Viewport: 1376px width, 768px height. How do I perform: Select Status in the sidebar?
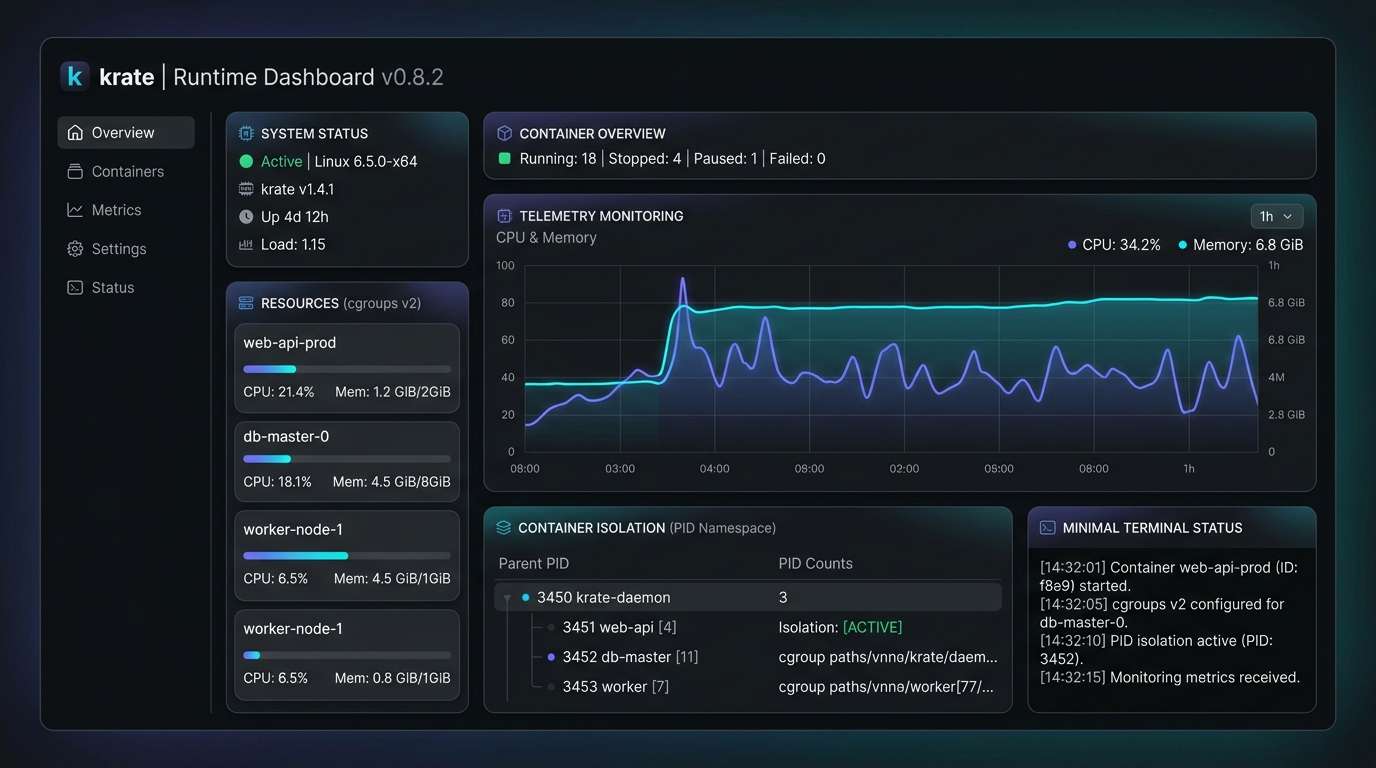pyautogui.click(x=126, y=288)
